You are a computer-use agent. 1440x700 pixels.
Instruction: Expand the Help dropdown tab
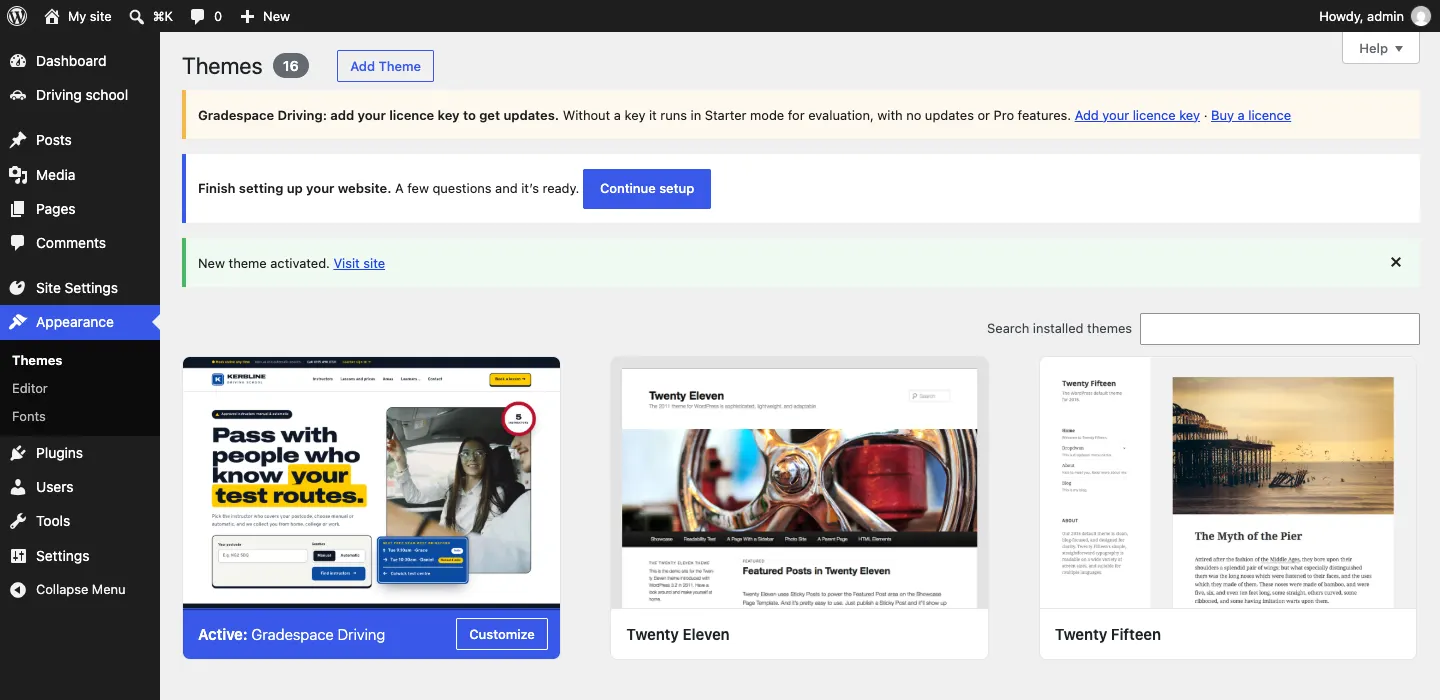1381,48
